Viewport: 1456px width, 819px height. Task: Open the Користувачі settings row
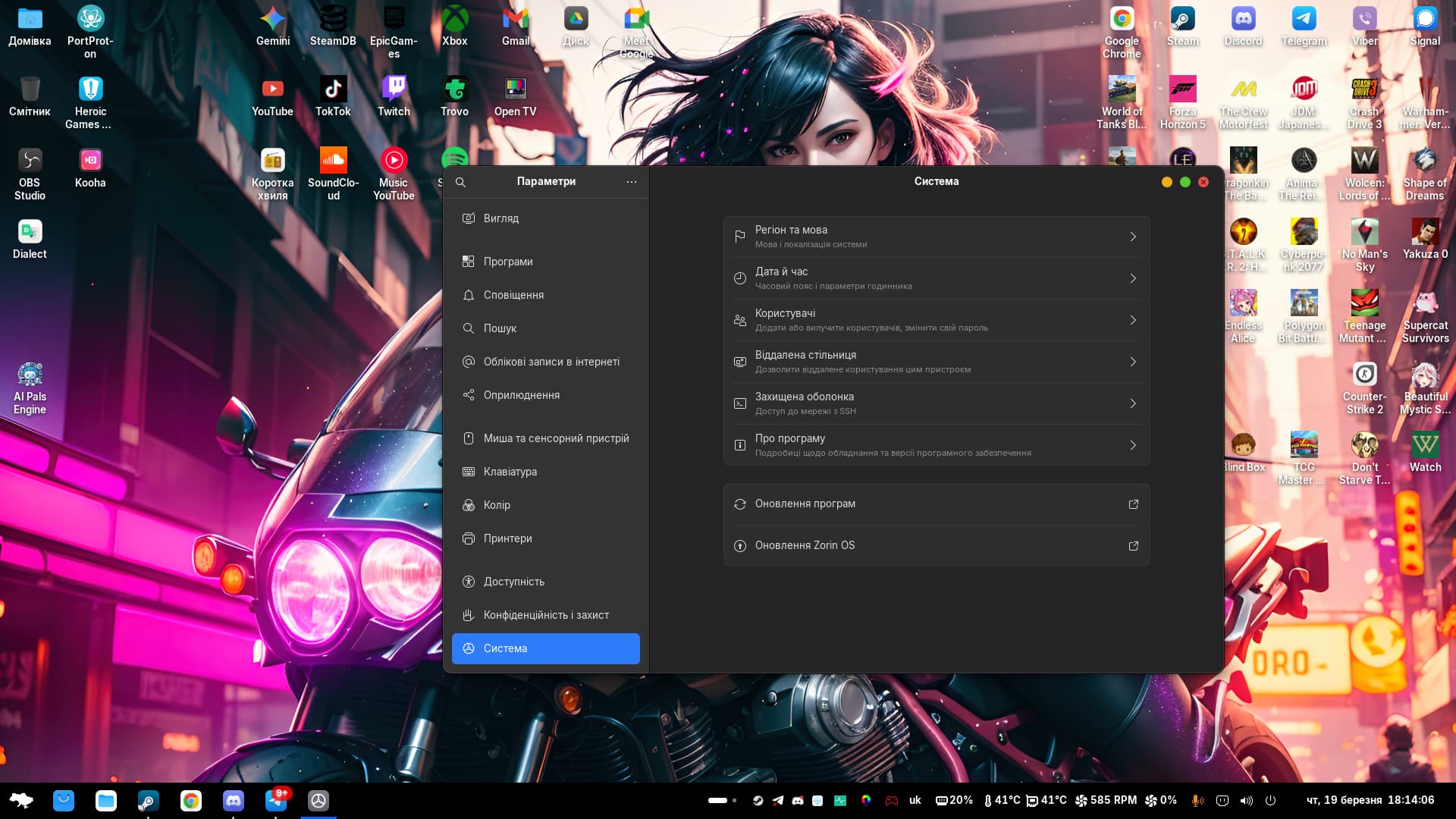click(936, 320)
